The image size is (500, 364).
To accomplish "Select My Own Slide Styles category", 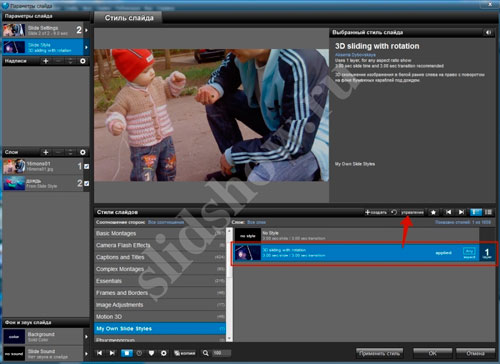I will (x=160, y=329).
